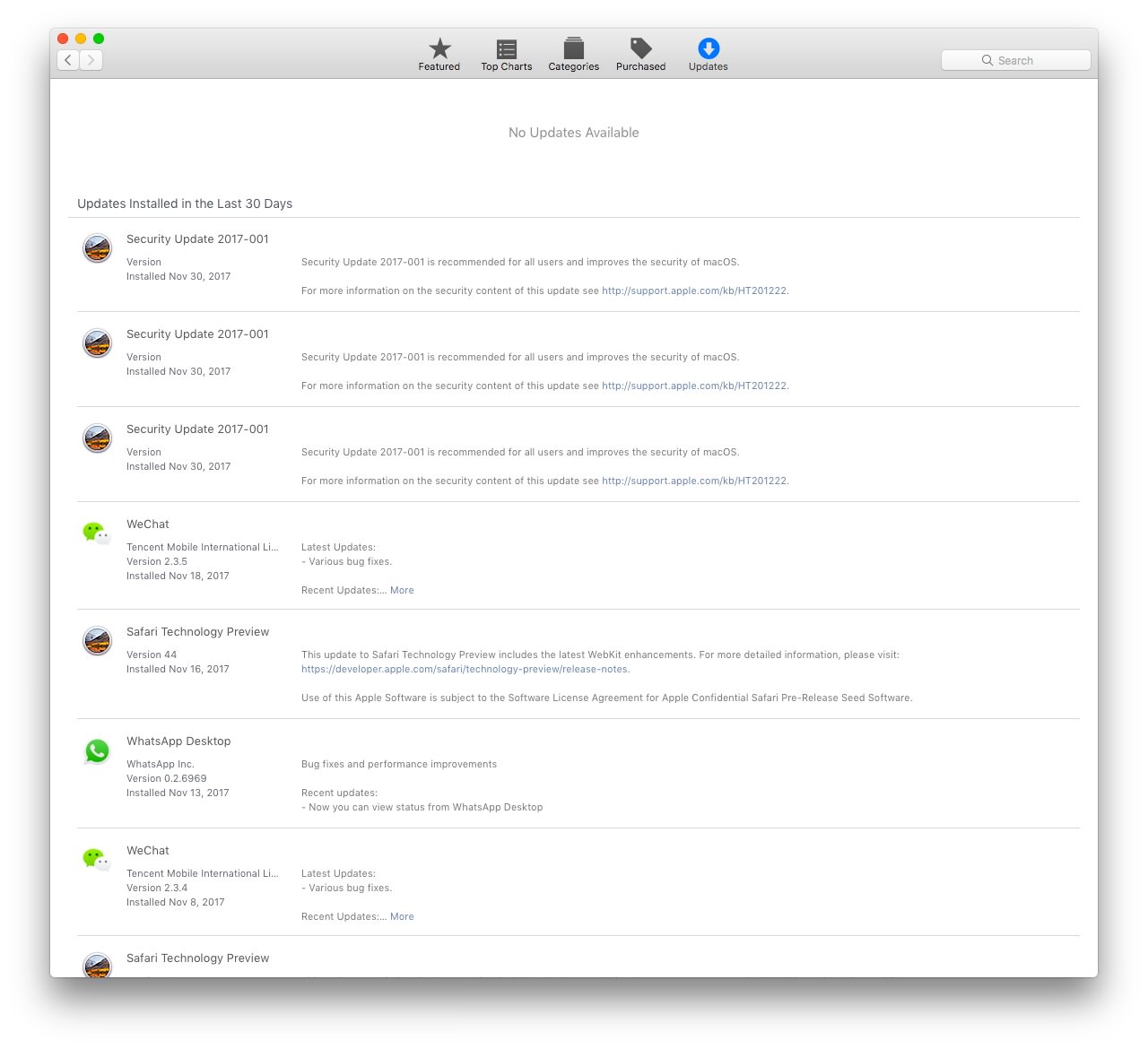
Task: Click Tencent developer name above Version 2.3.5
Action: (x=203, y=547)
